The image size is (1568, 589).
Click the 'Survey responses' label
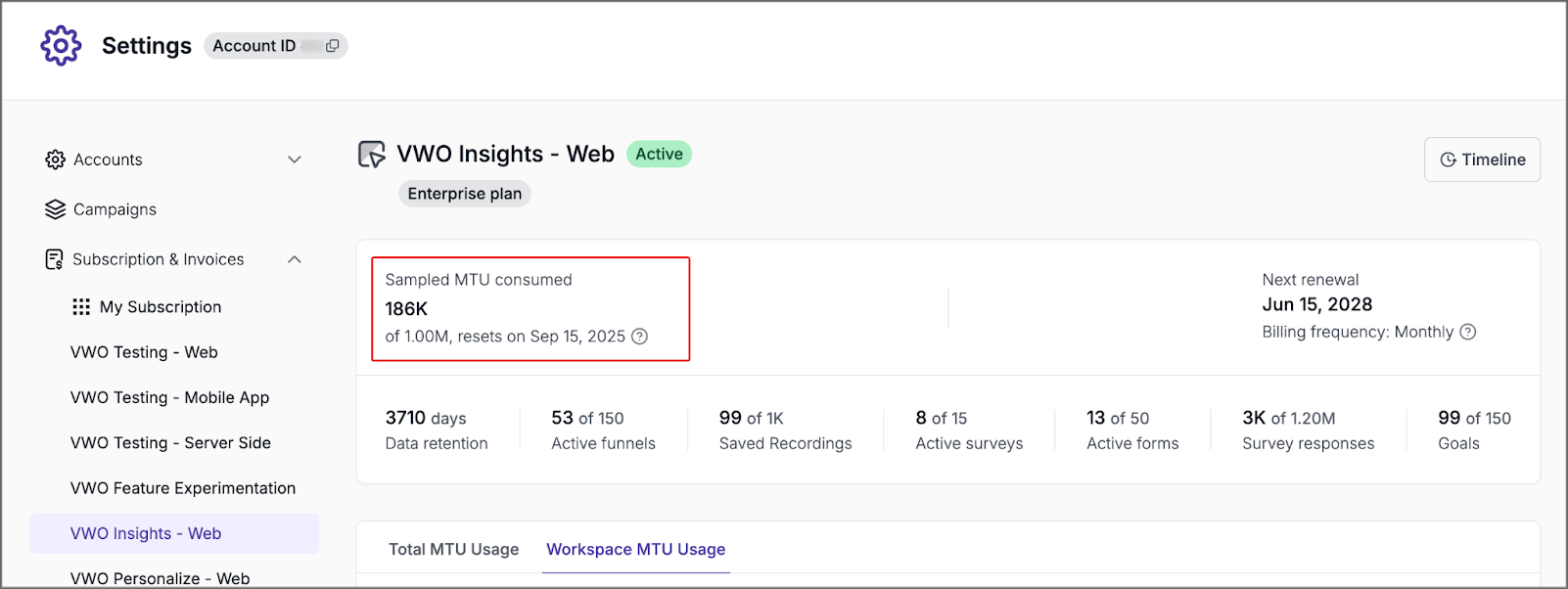click(1308, 443)
